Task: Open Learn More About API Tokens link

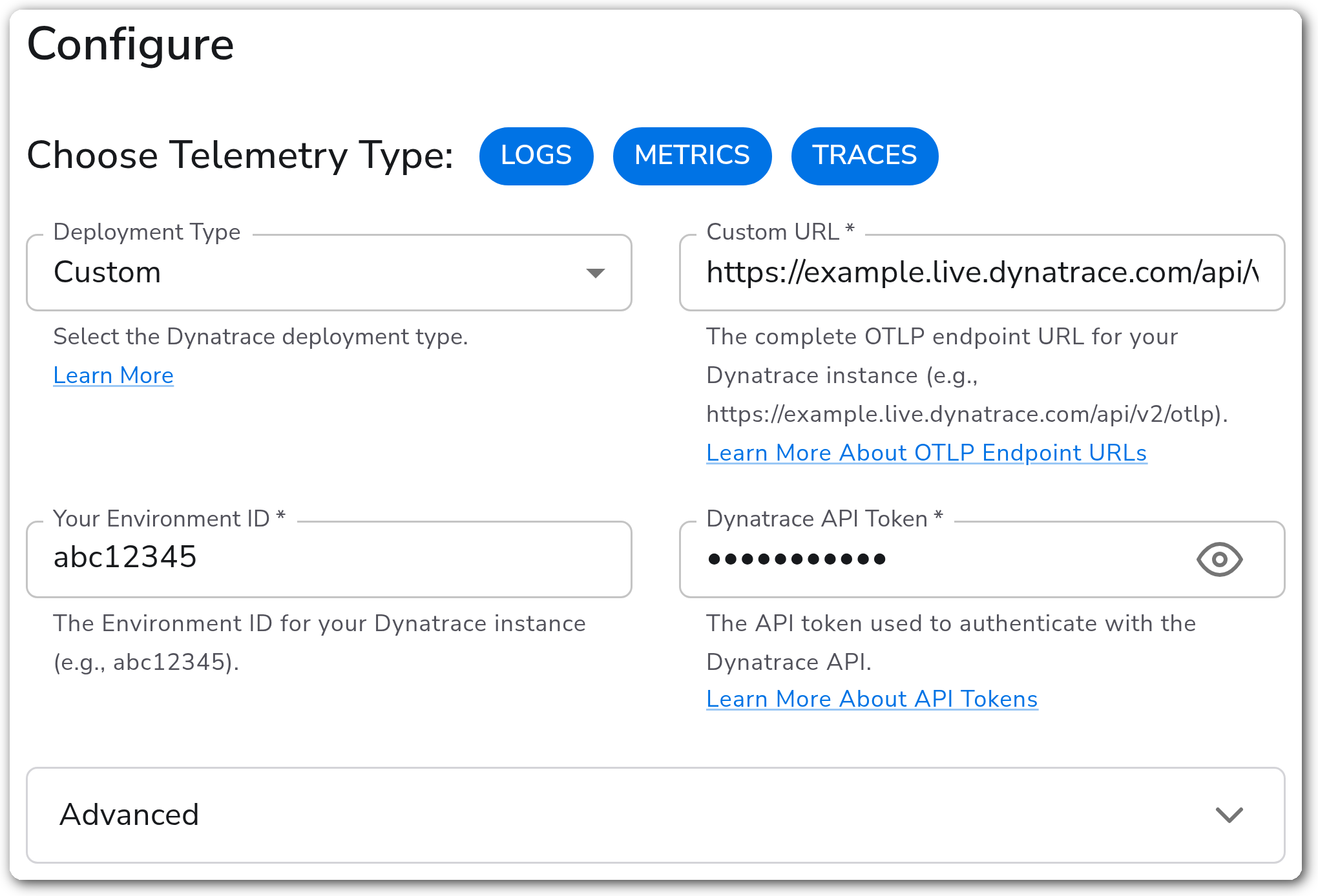Action: pyautogui.click(x=872, y=699)
